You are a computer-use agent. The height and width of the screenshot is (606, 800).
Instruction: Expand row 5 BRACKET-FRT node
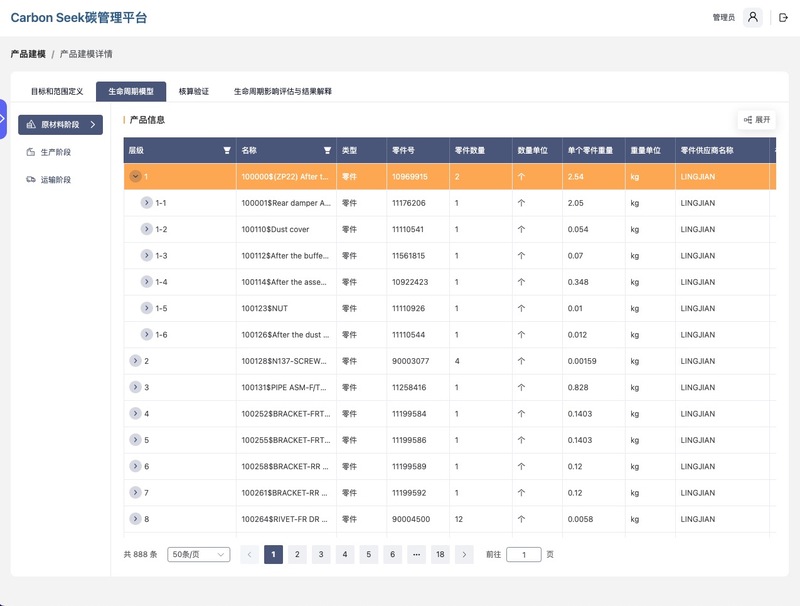[135, 440]
